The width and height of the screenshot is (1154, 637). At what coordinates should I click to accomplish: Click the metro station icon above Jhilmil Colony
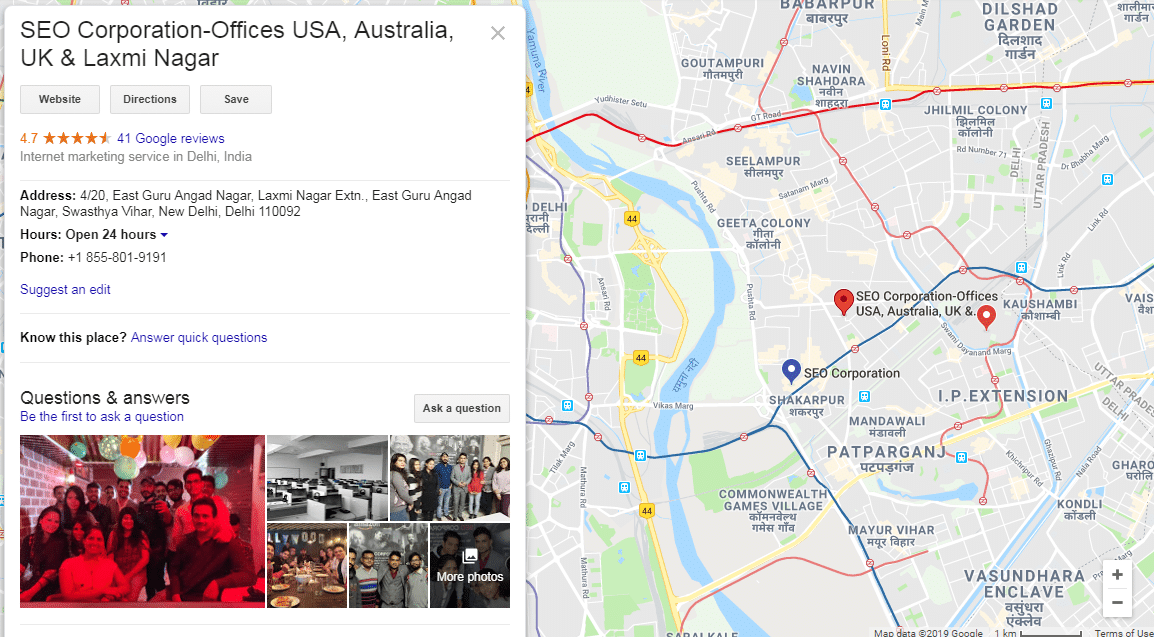(x=1047, y=104)
